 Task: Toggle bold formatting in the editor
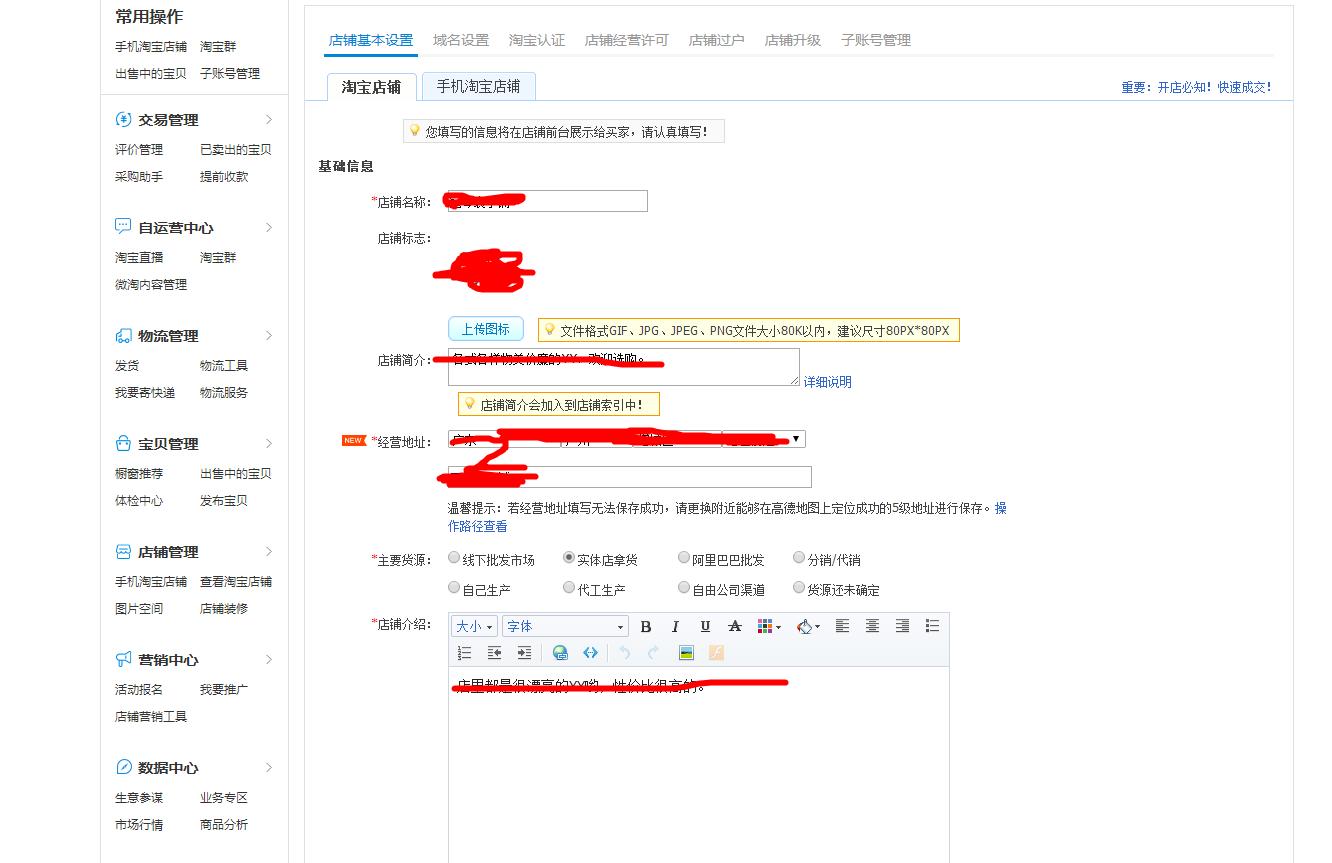coord(647,626)
